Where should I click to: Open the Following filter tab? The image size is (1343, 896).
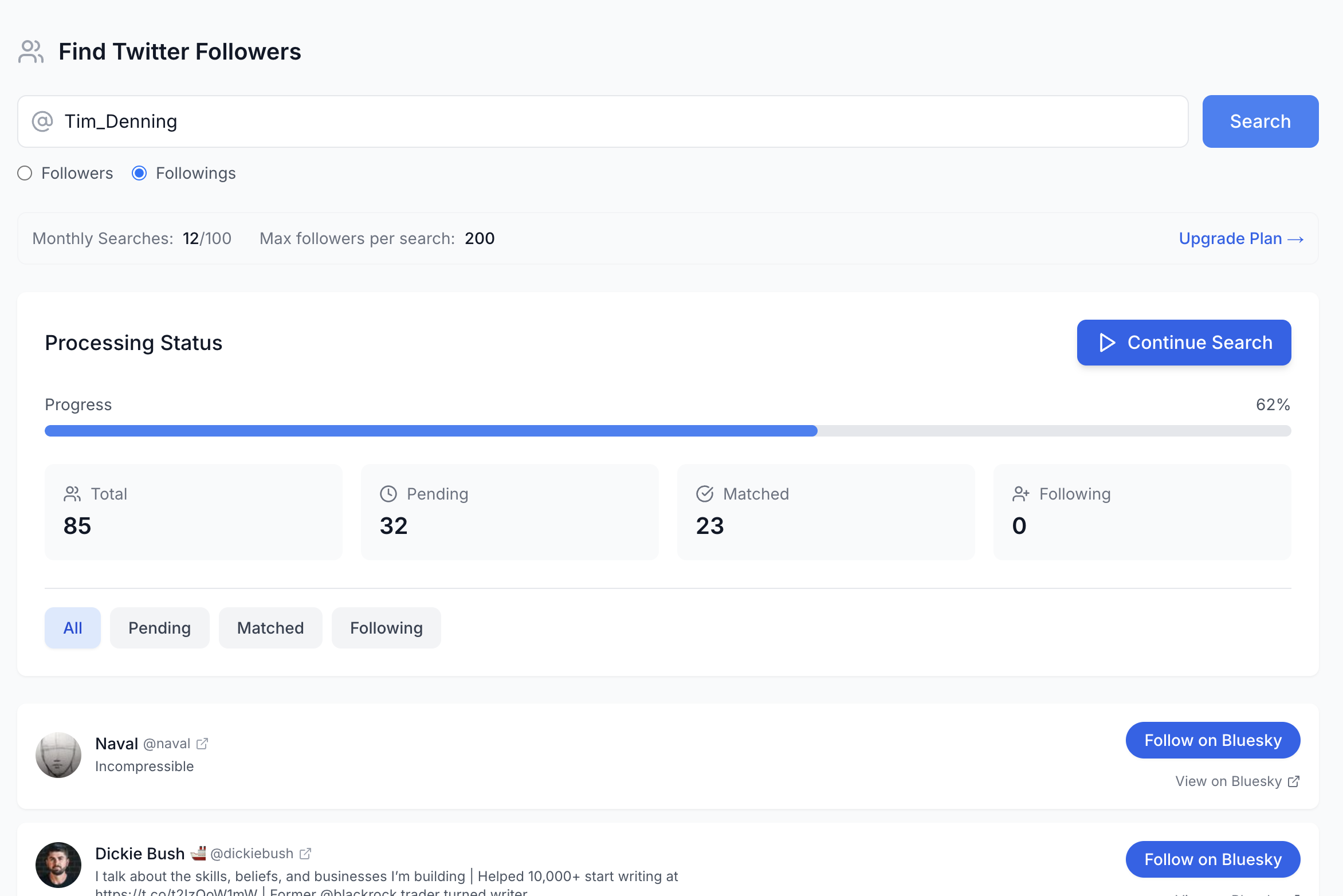coord(386,628)
